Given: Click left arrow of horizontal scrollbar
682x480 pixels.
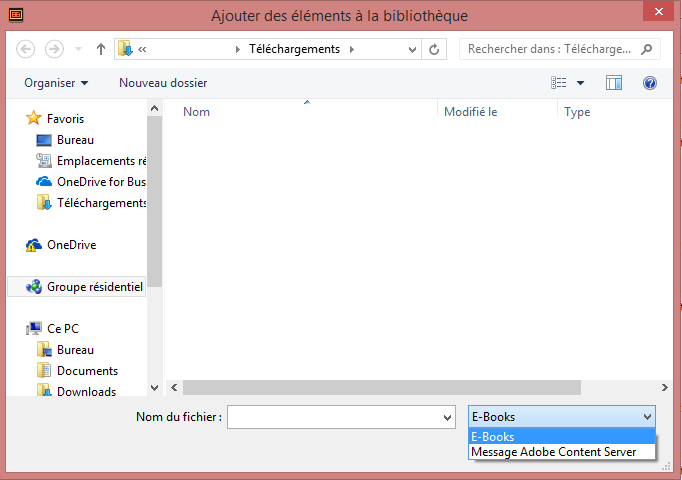Looking at the screenshot, I should (x=174, y=387).
